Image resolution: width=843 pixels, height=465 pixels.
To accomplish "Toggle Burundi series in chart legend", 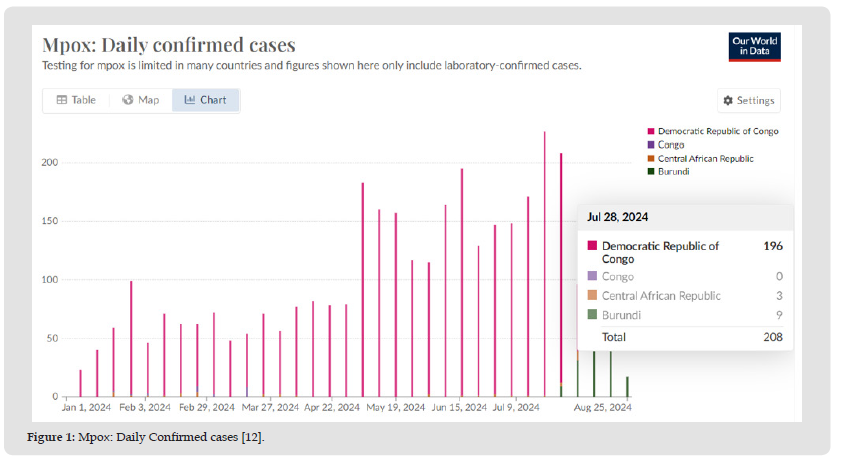I will pos(674,171).
